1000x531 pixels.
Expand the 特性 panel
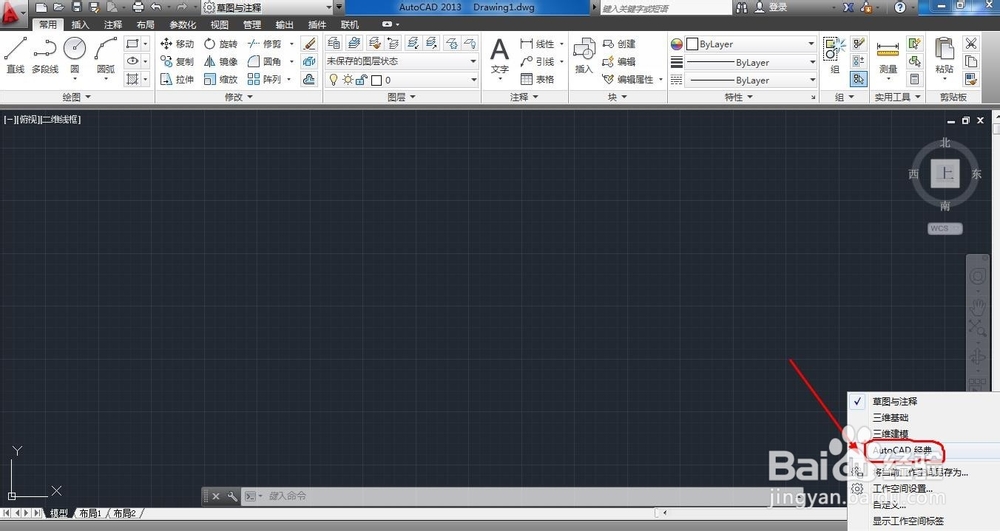pos(739,97)
